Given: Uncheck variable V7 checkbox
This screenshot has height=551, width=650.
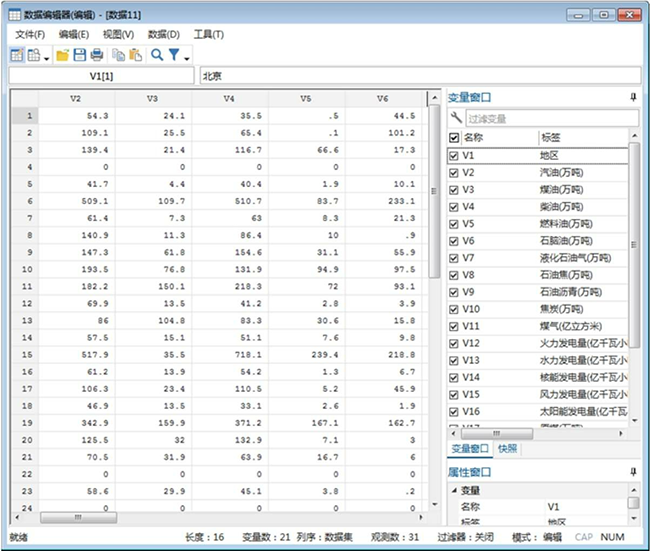Looking at the screenshot, I should pos(454,258).
